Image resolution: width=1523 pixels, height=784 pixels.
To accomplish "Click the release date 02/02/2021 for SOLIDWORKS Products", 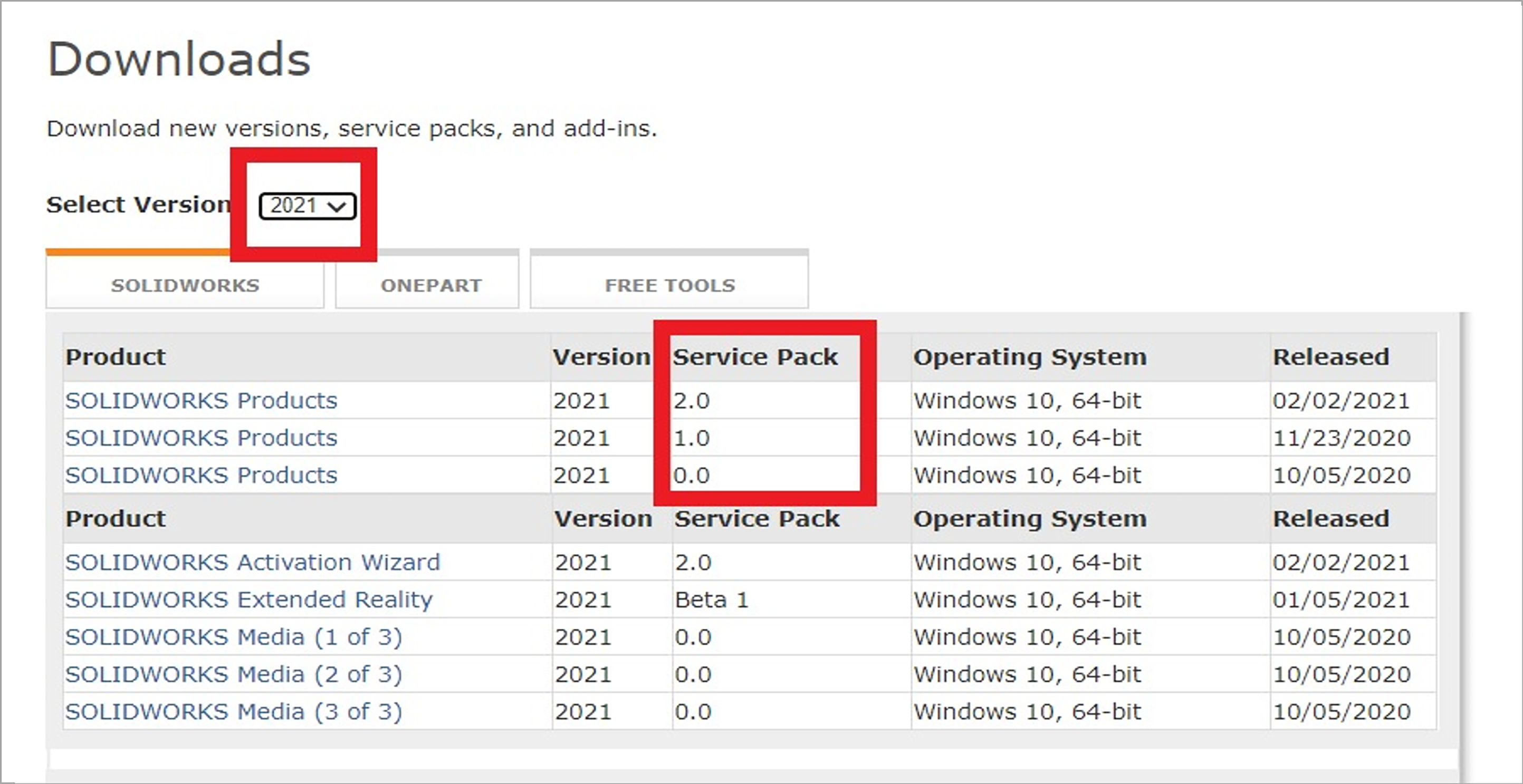I will 1341,401.
